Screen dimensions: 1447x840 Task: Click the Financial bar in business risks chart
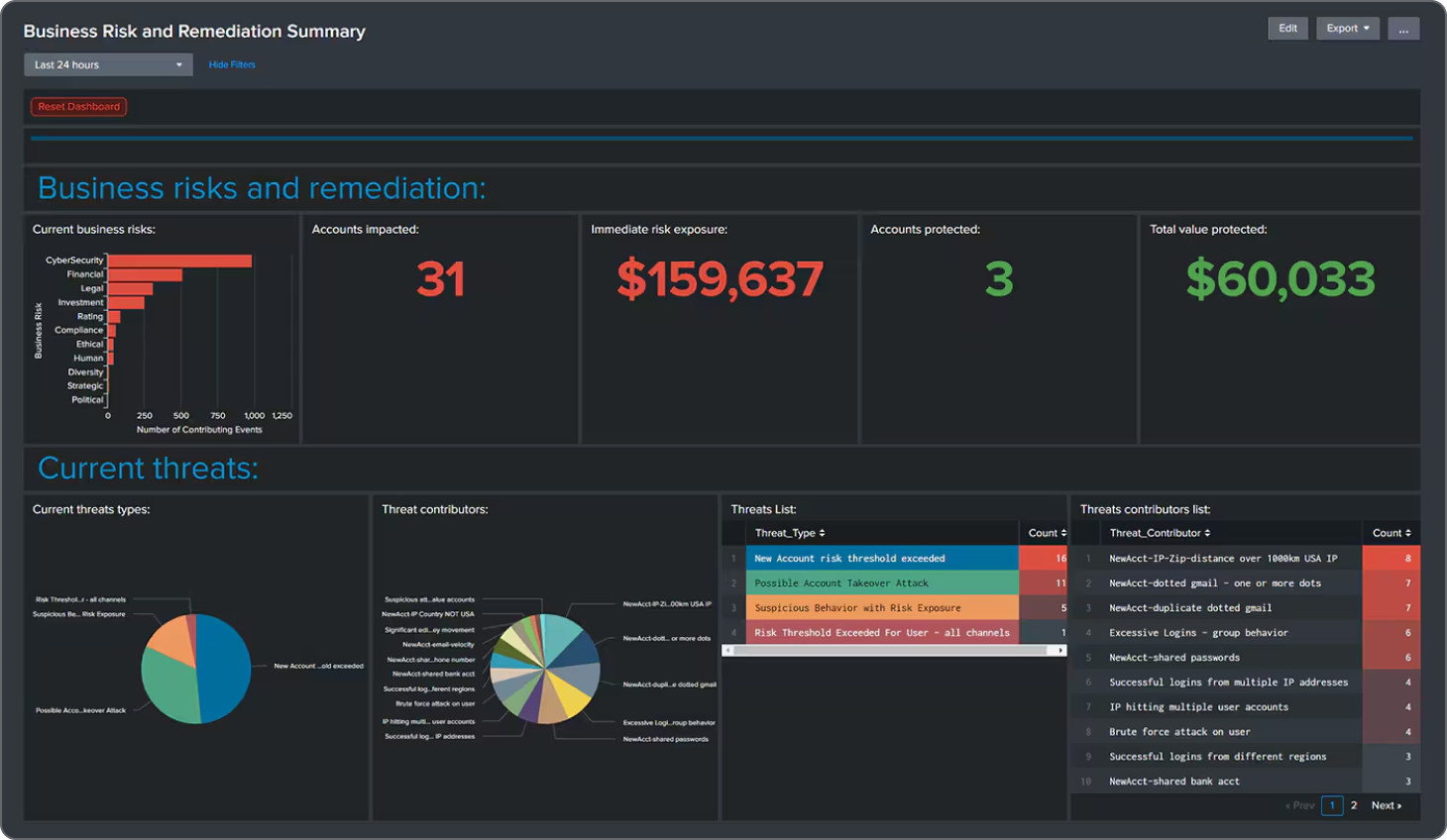pyautogui.click(x=145, y=274)
